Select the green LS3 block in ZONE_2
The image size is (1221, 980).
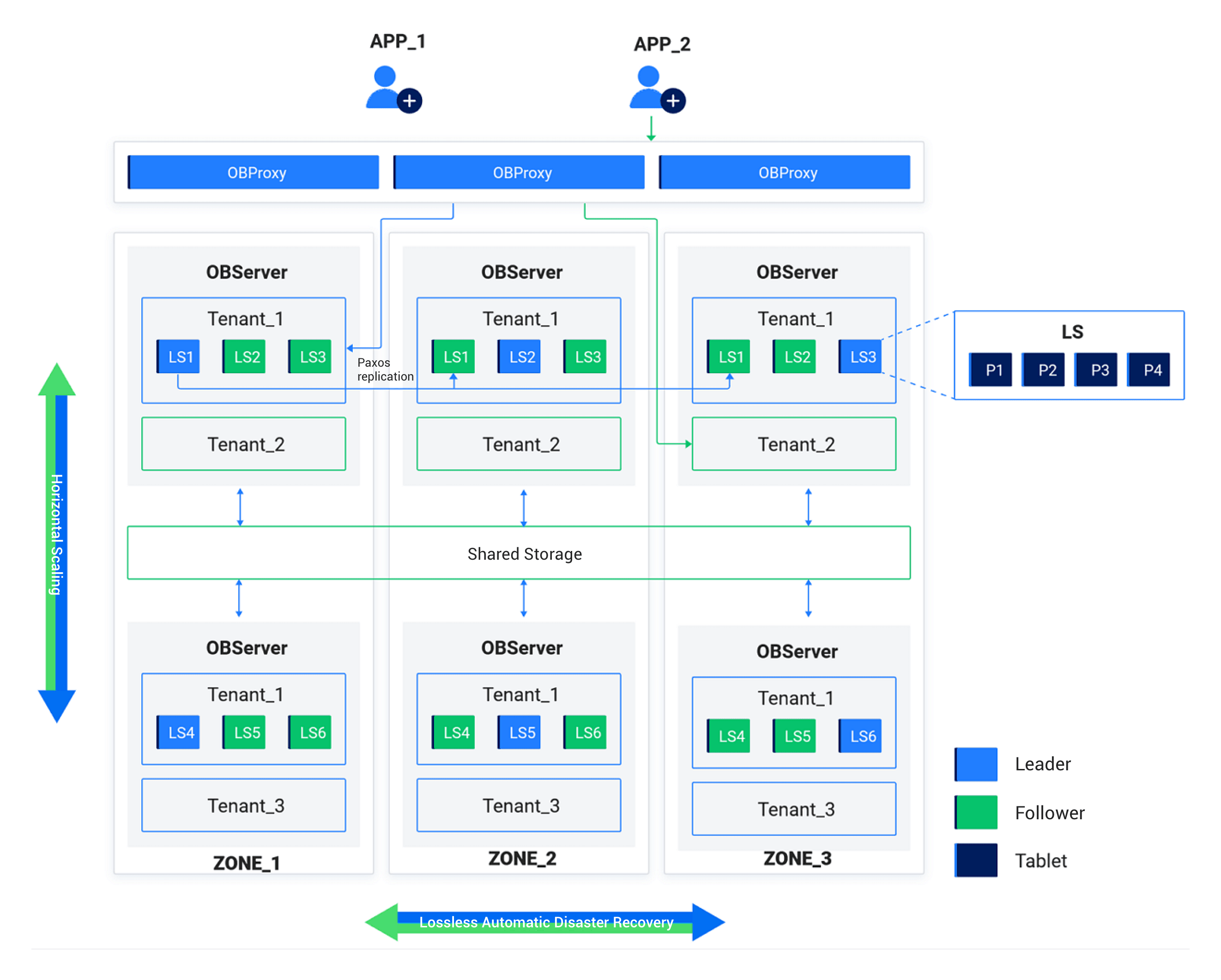coord(585,357)
